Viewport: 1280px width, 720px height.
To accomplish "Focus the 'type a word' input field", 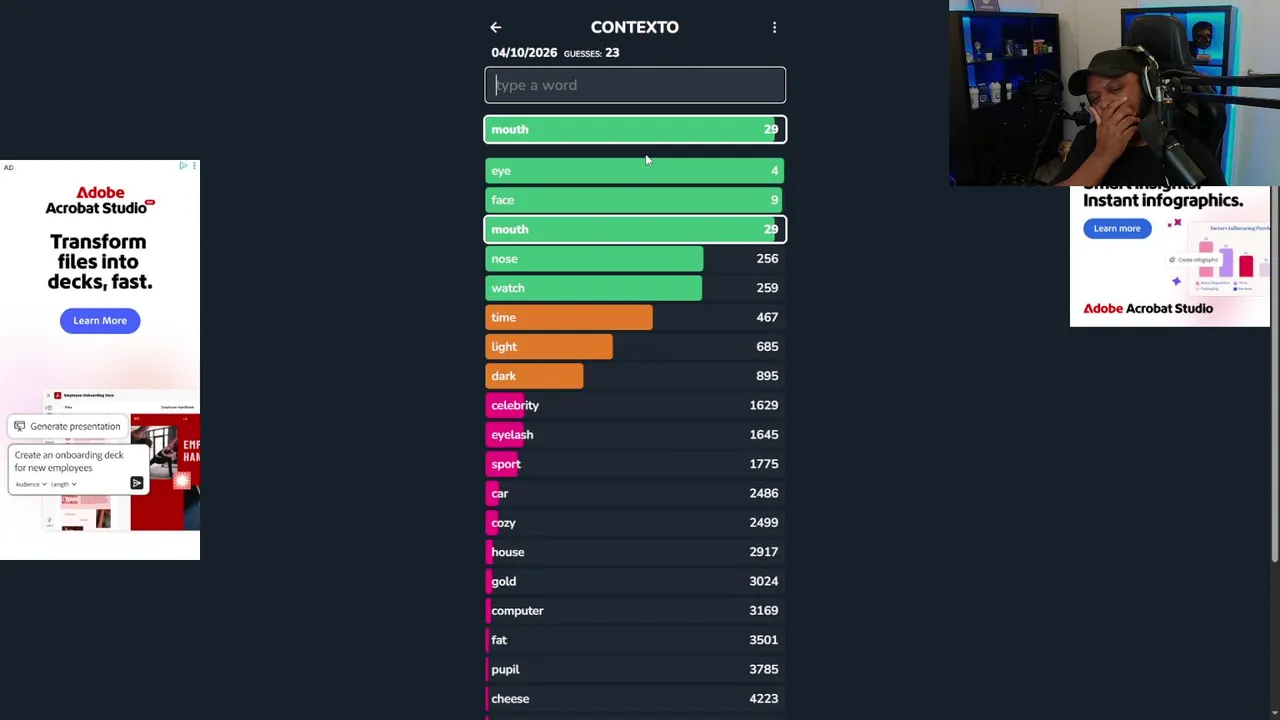I will (635, 85).
